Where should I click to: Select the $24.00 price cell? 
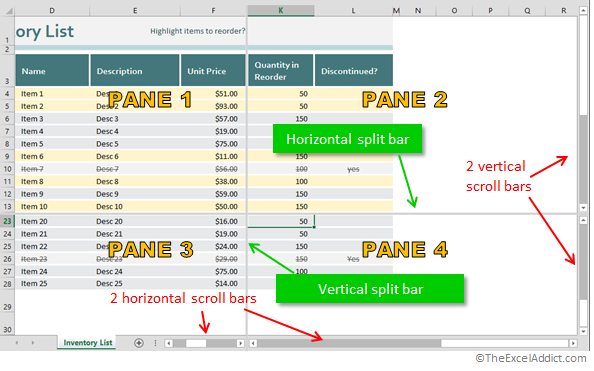click(x=213, y=246)
